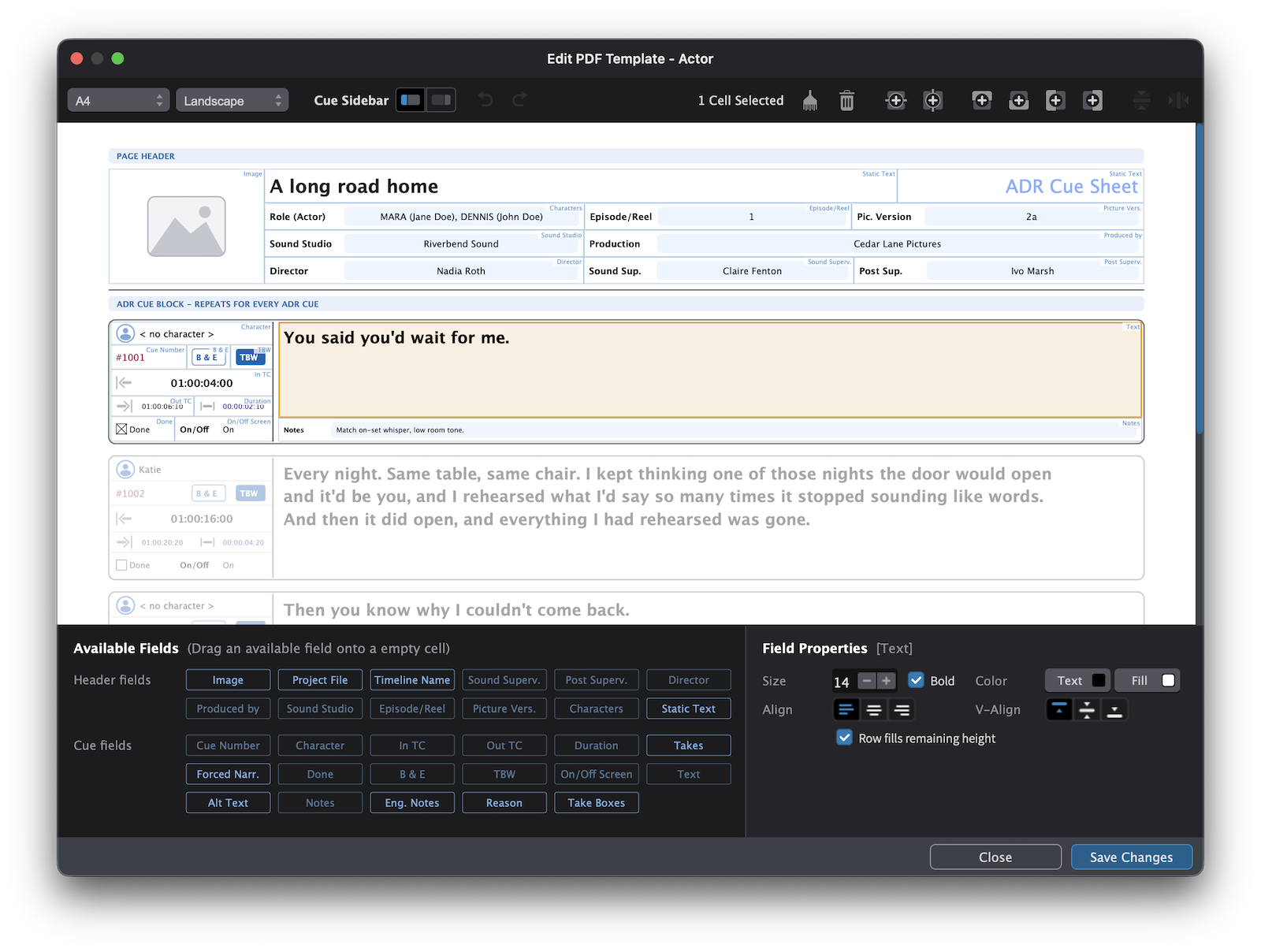Open the A4 paper size dropdown
Screen dimensions: 1261x952
tap(118, 100)
